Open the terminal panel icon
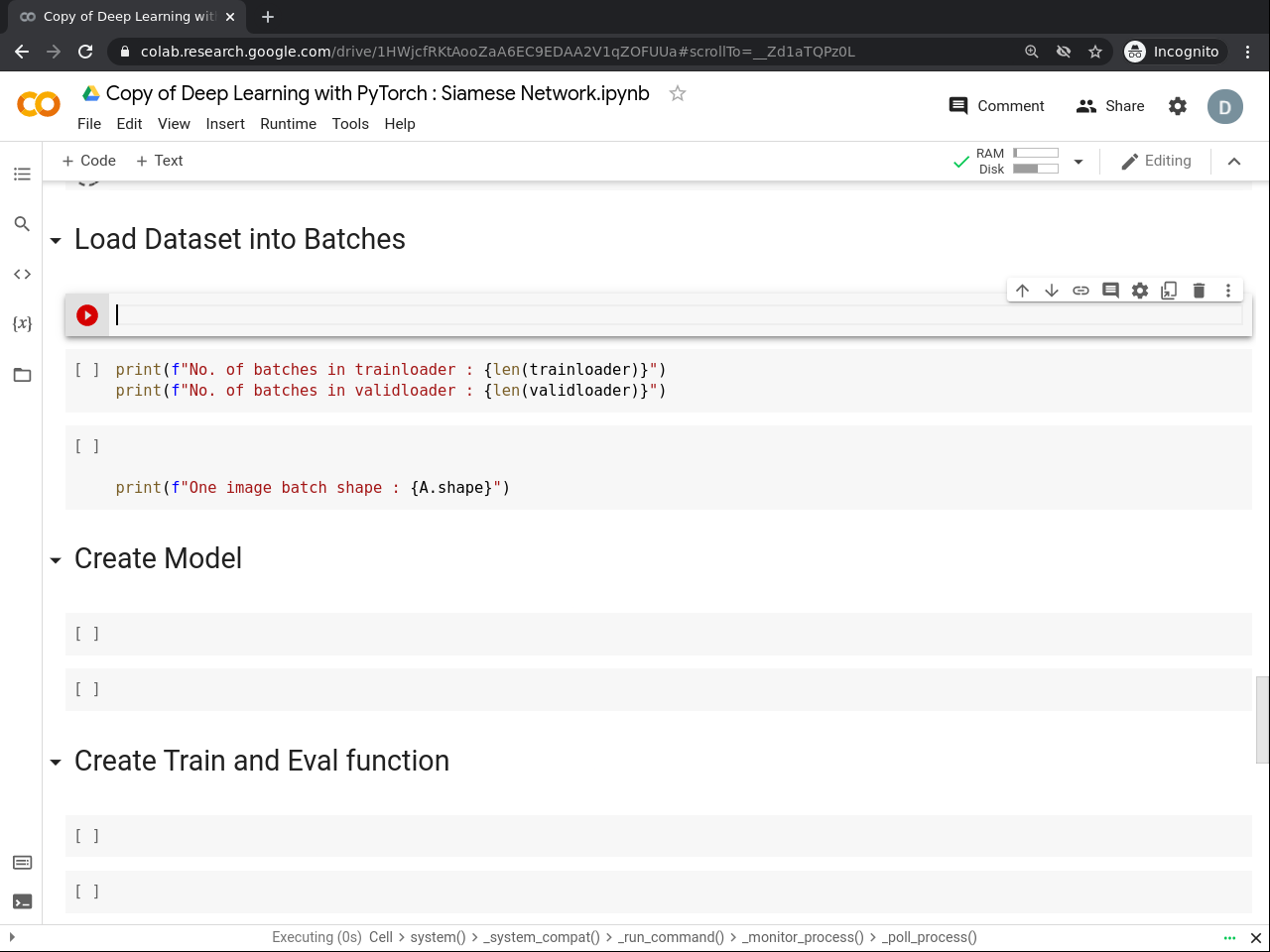1270x952 pixels. [x=22, y=901]
